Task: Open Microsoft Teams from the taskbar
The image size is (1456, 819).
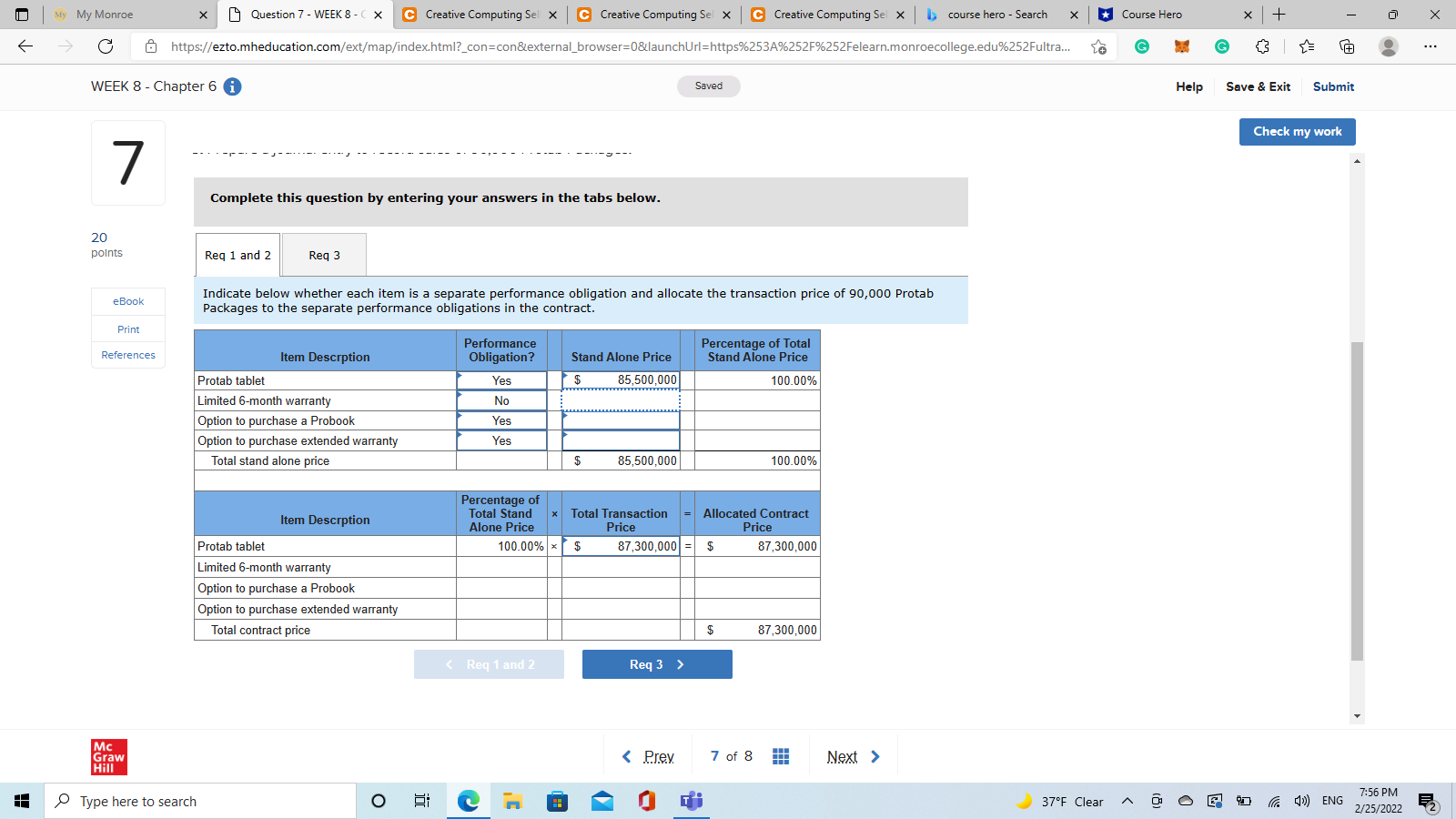Action: [x=691, y=801]
